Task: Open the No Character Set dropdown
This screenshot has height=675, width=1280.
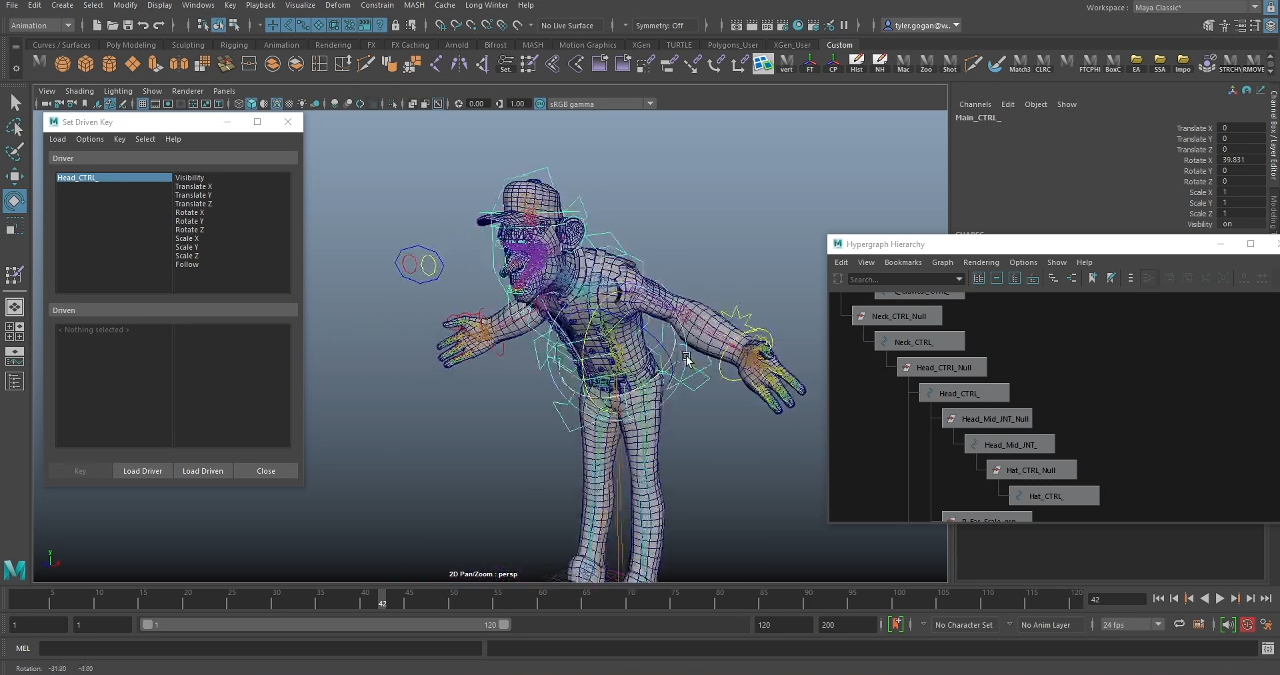Action: click(x=963, y=625)
